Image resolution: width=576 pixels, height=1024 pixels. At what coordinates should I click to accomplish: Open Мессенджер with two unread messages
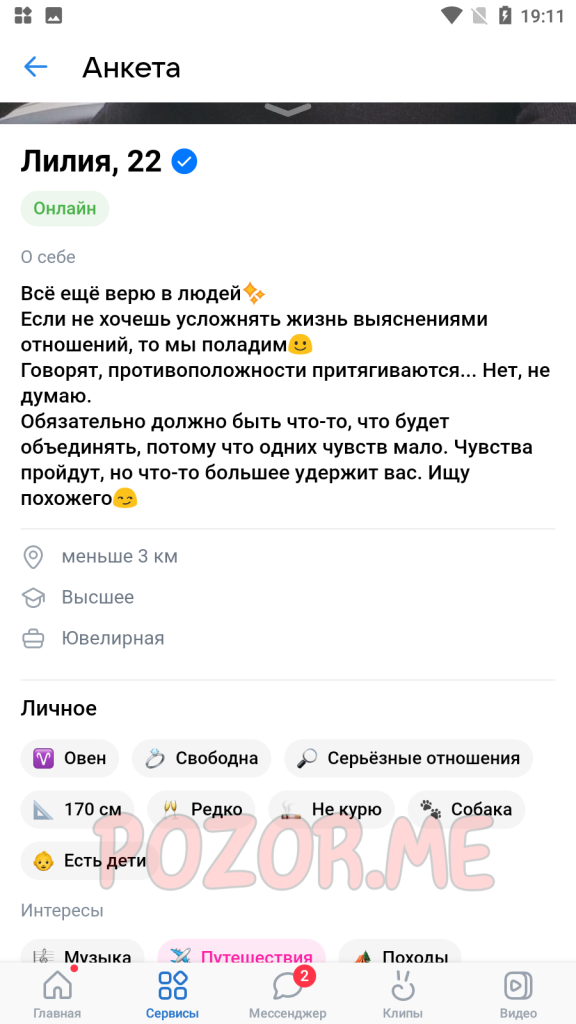[x=287, y=994]
